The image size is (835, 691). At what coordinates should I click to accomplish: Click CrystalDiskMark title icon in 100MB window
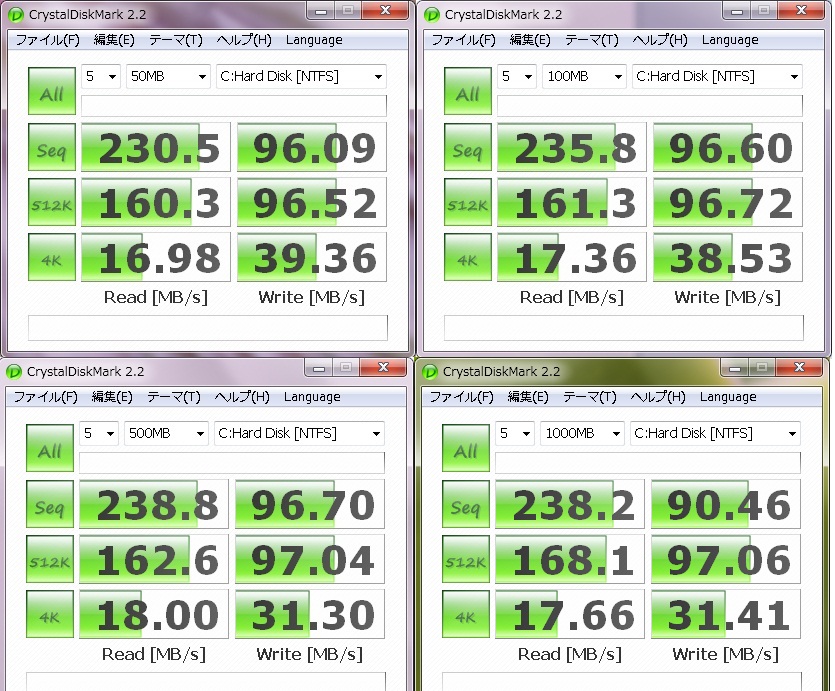point(432,15)
